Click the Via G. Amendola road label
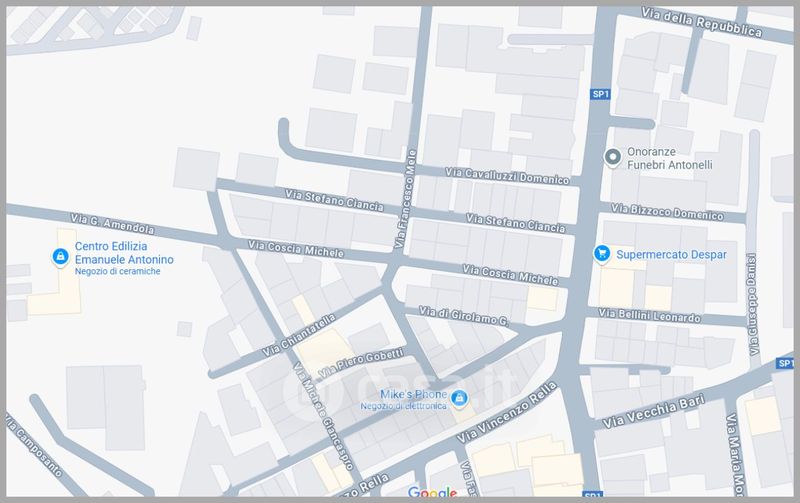The height and width of the screenshot is (503, 800). click(112, 222)
